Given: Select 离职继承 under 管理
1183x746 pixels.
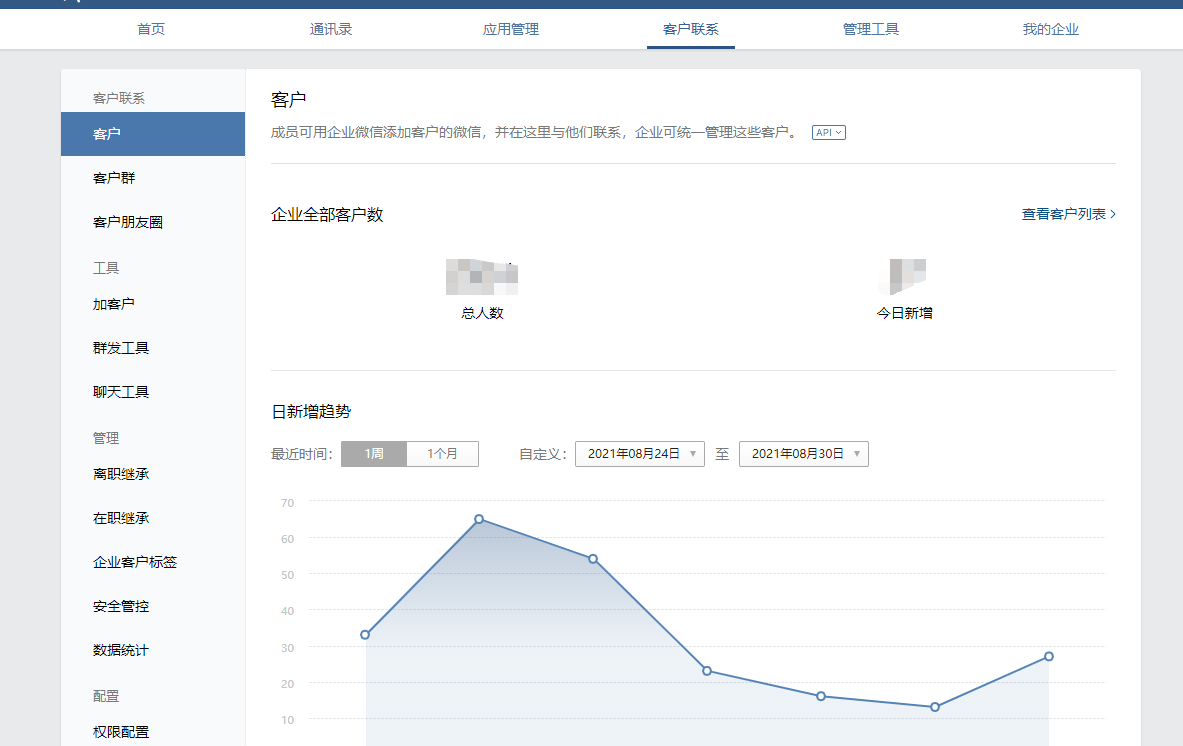Looking at the screenshot, I should pos(121,474).
